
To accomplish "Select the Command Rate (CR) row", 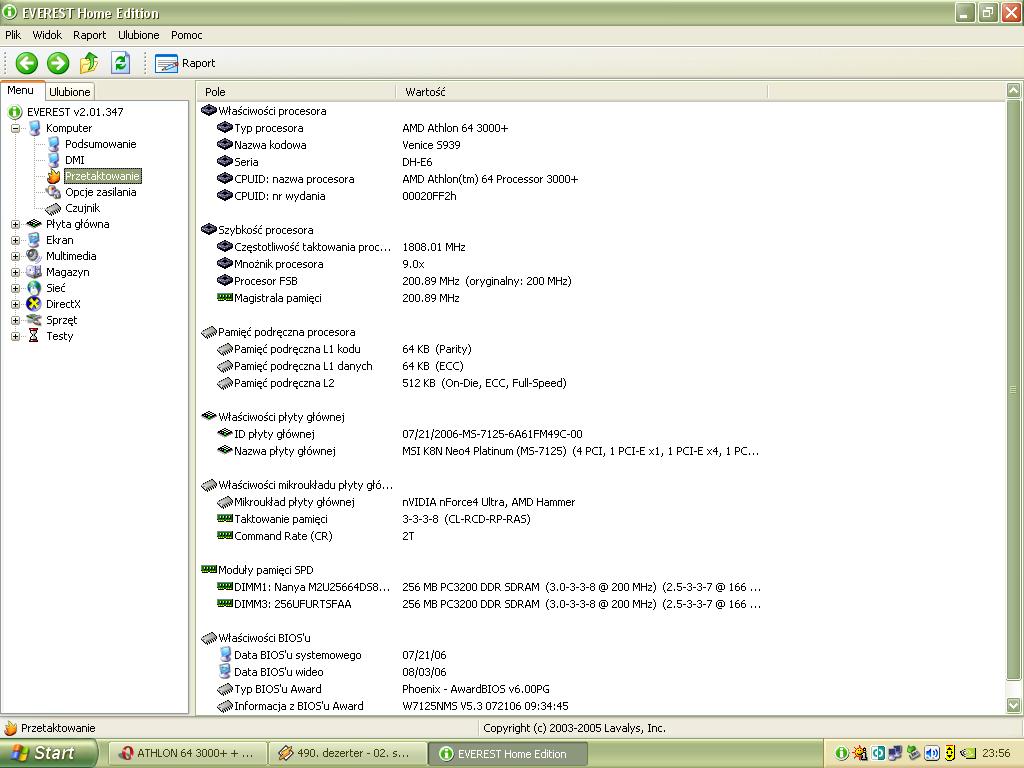I will 482,536.
